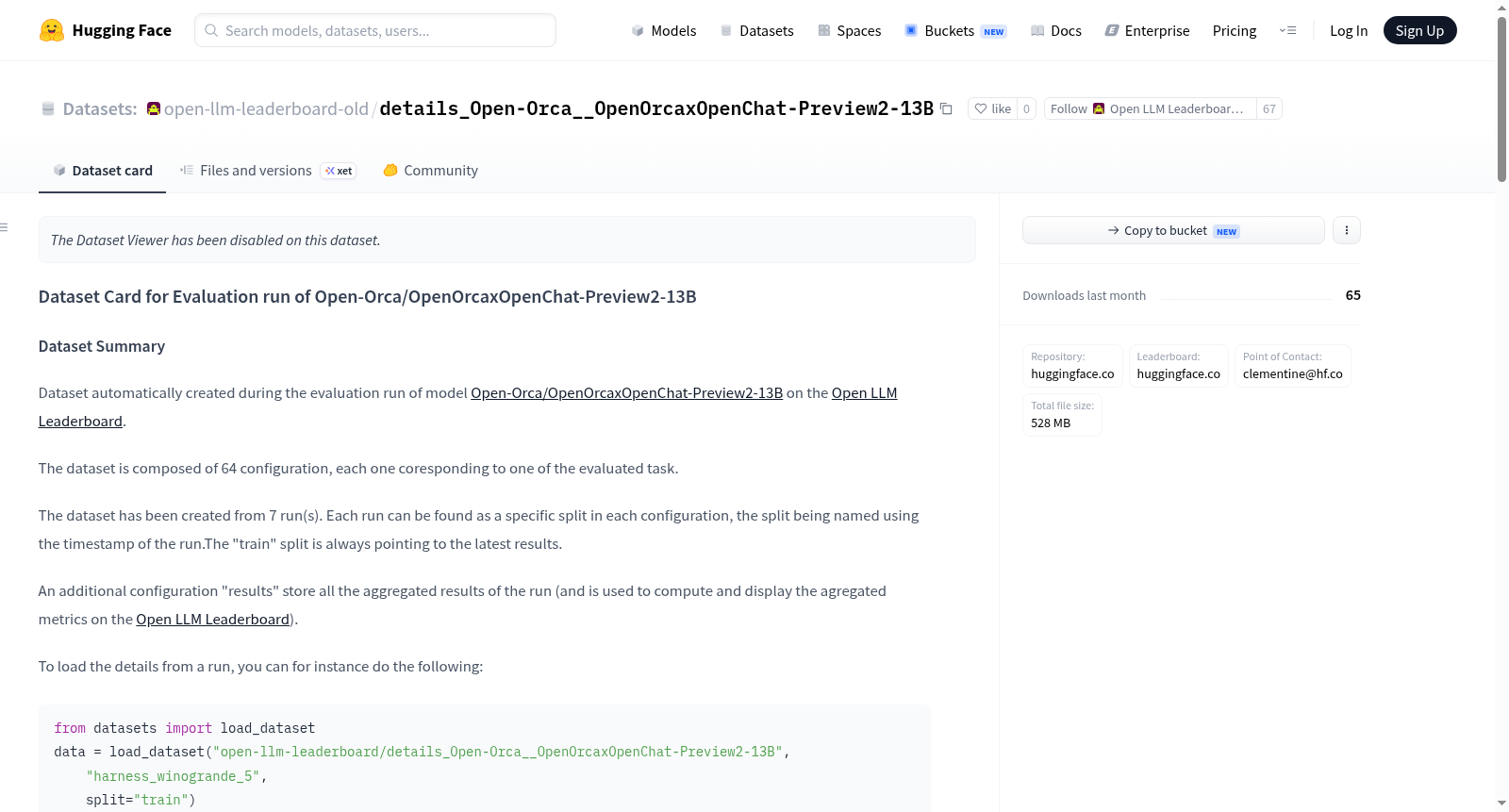Click the open-llm-leaderboard-old organization avatar icon

[x=154, y=108]
